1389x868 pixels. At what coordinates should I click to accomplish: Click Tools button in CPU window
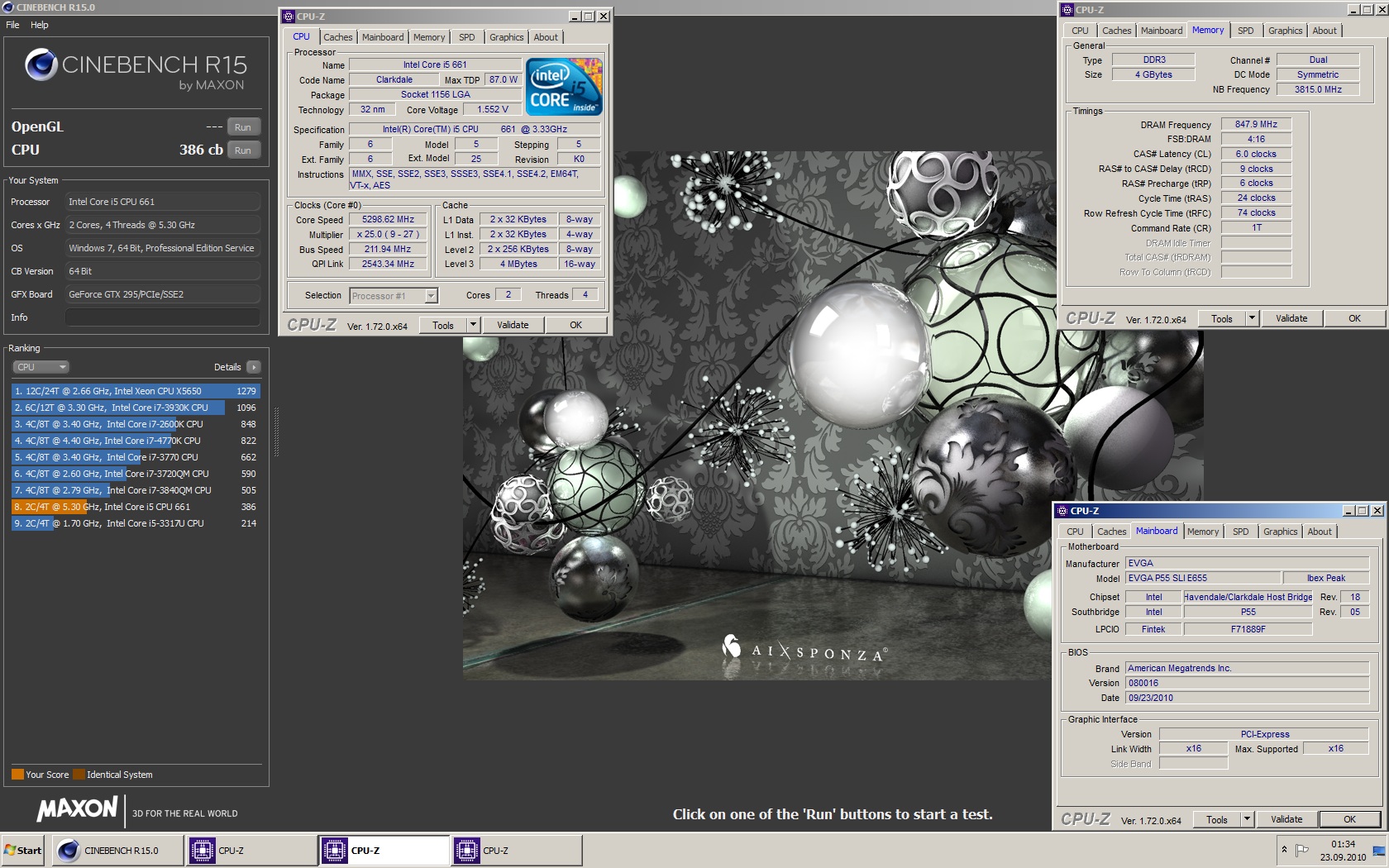443,325
